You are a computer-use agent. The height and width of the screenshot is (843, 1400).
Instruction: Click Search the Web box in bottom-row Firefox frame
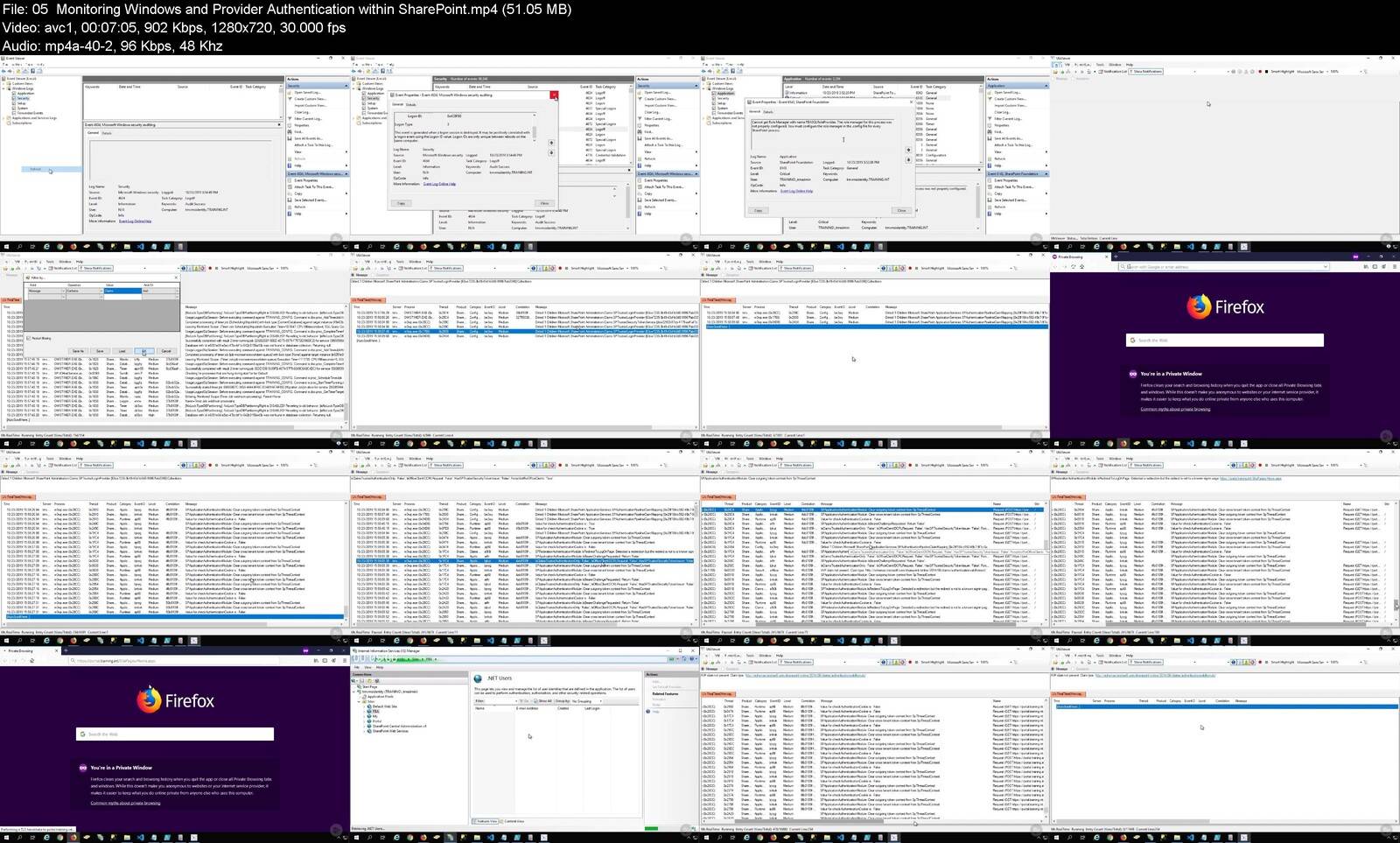[175, 734]
